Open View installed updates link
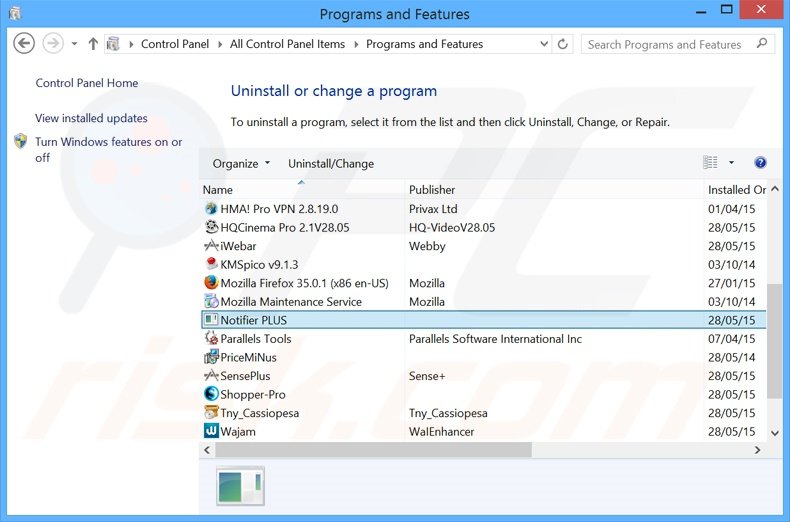The image size is (790, 522). pos(91,118)
